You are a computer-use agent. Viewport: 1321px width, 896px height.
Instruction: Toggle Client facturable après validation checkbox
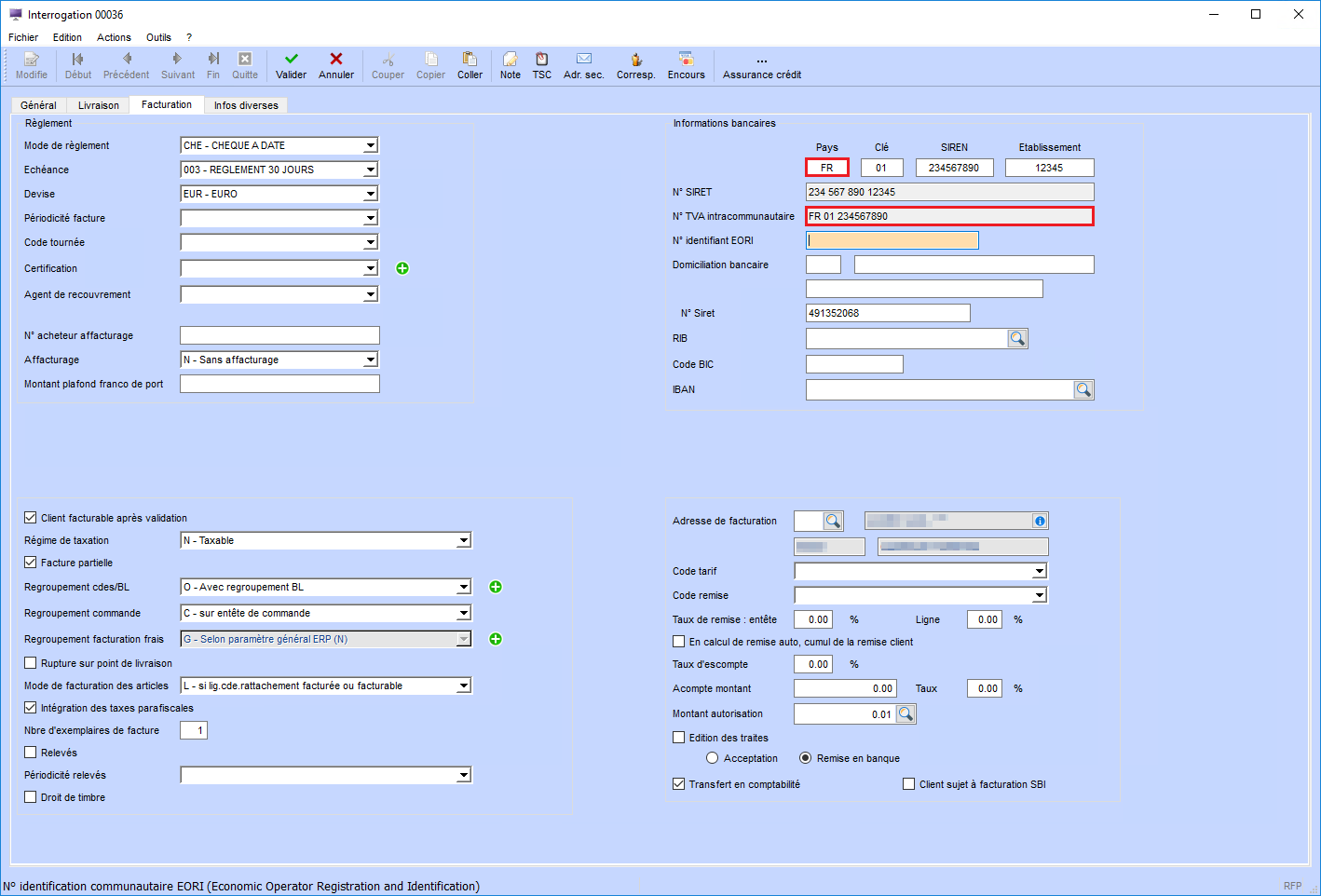point(31,518)
